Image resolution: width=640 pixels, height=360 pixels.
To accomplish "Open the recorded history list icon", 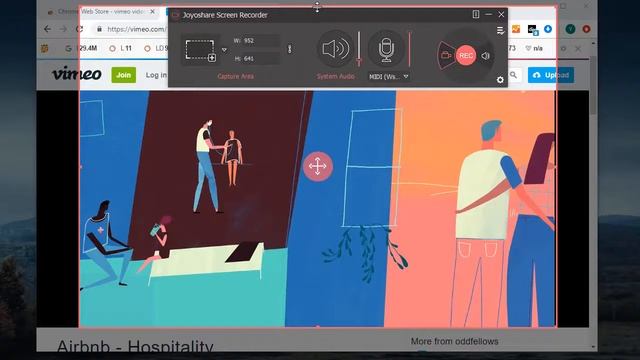I will tap(500, 31).
